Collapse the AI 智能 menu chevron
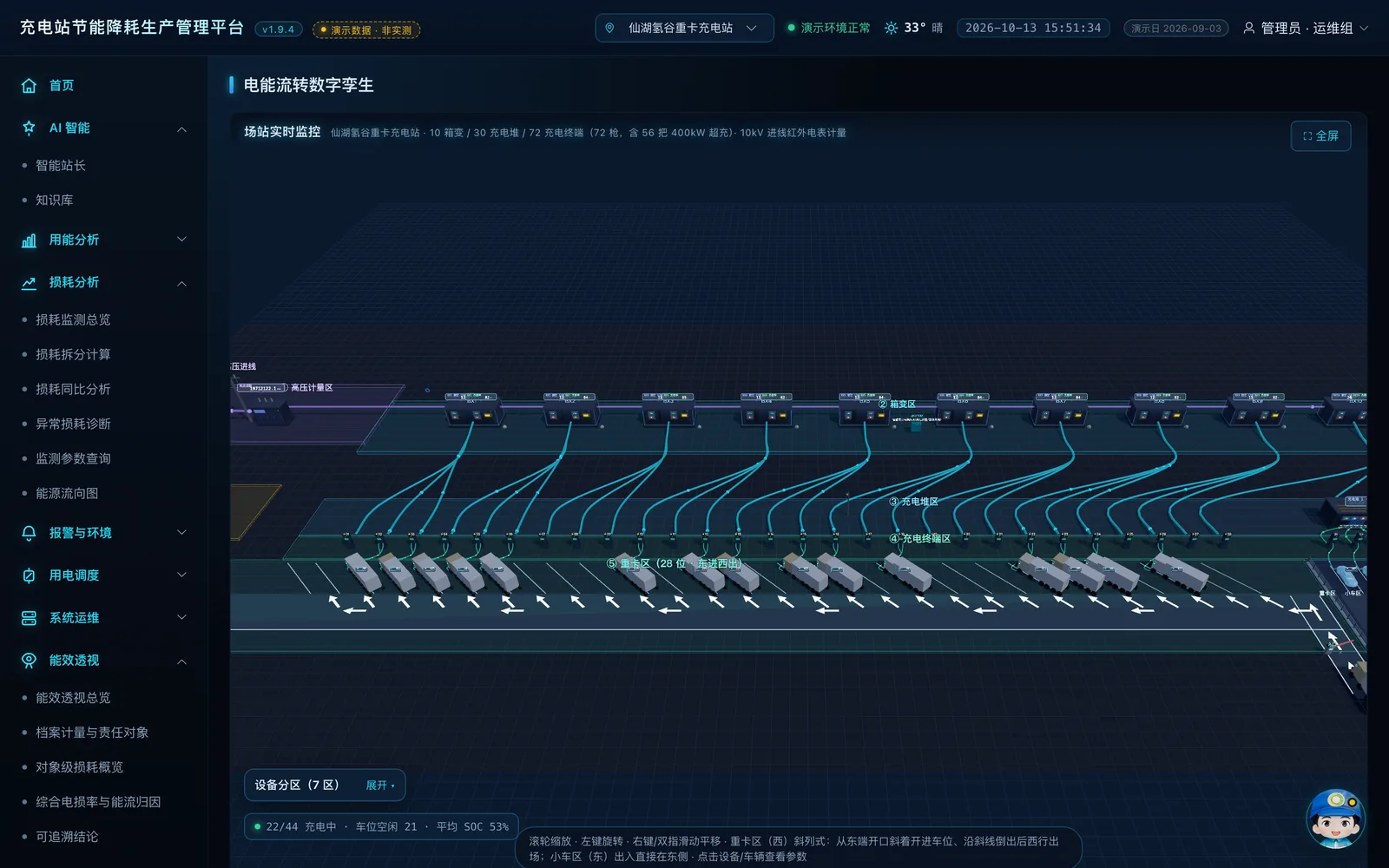Viewport: 1389px width, 868px height. [x=181, y=128]
